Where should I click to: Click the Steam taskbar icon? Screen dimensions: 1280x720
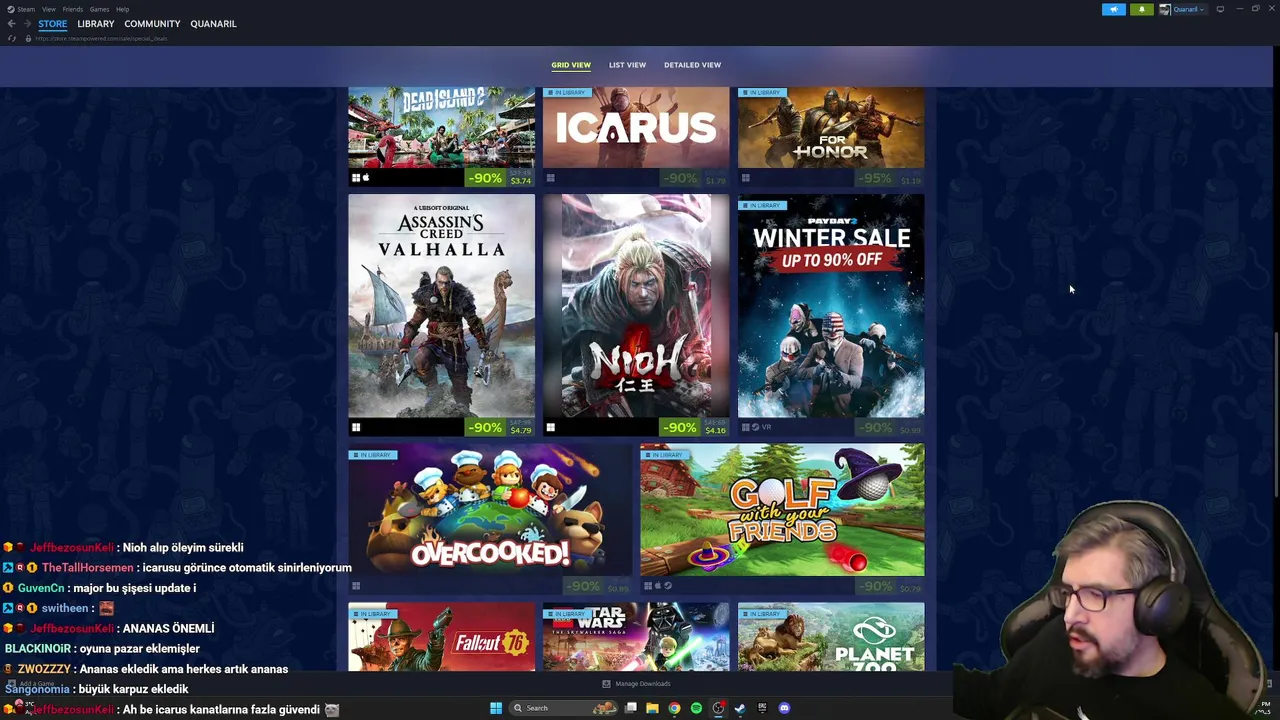(x=740, y=708)
